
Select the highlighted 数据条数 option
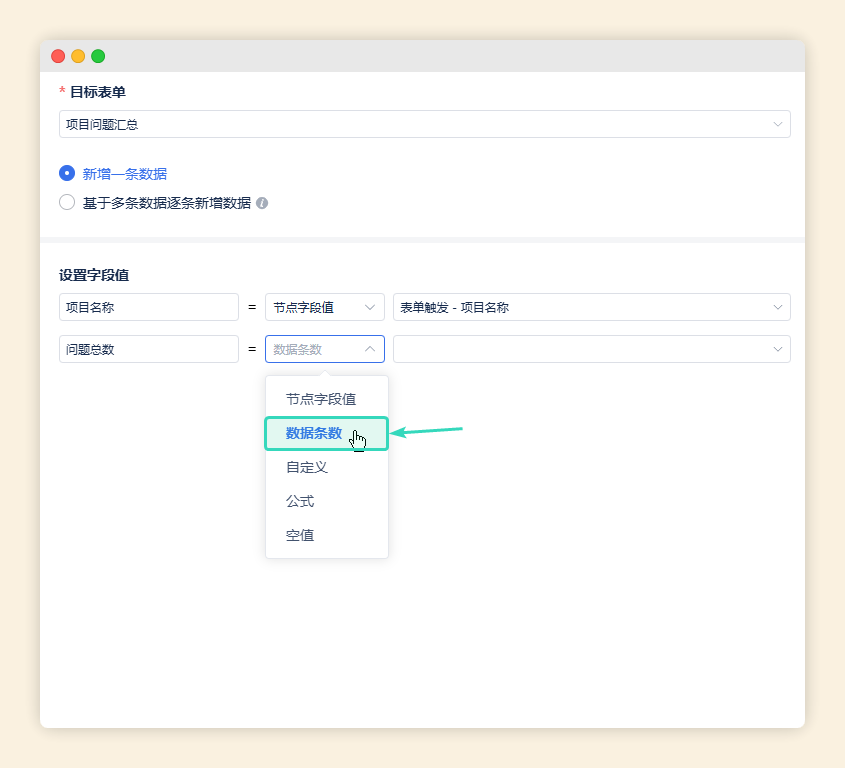(x=326, y=432)
